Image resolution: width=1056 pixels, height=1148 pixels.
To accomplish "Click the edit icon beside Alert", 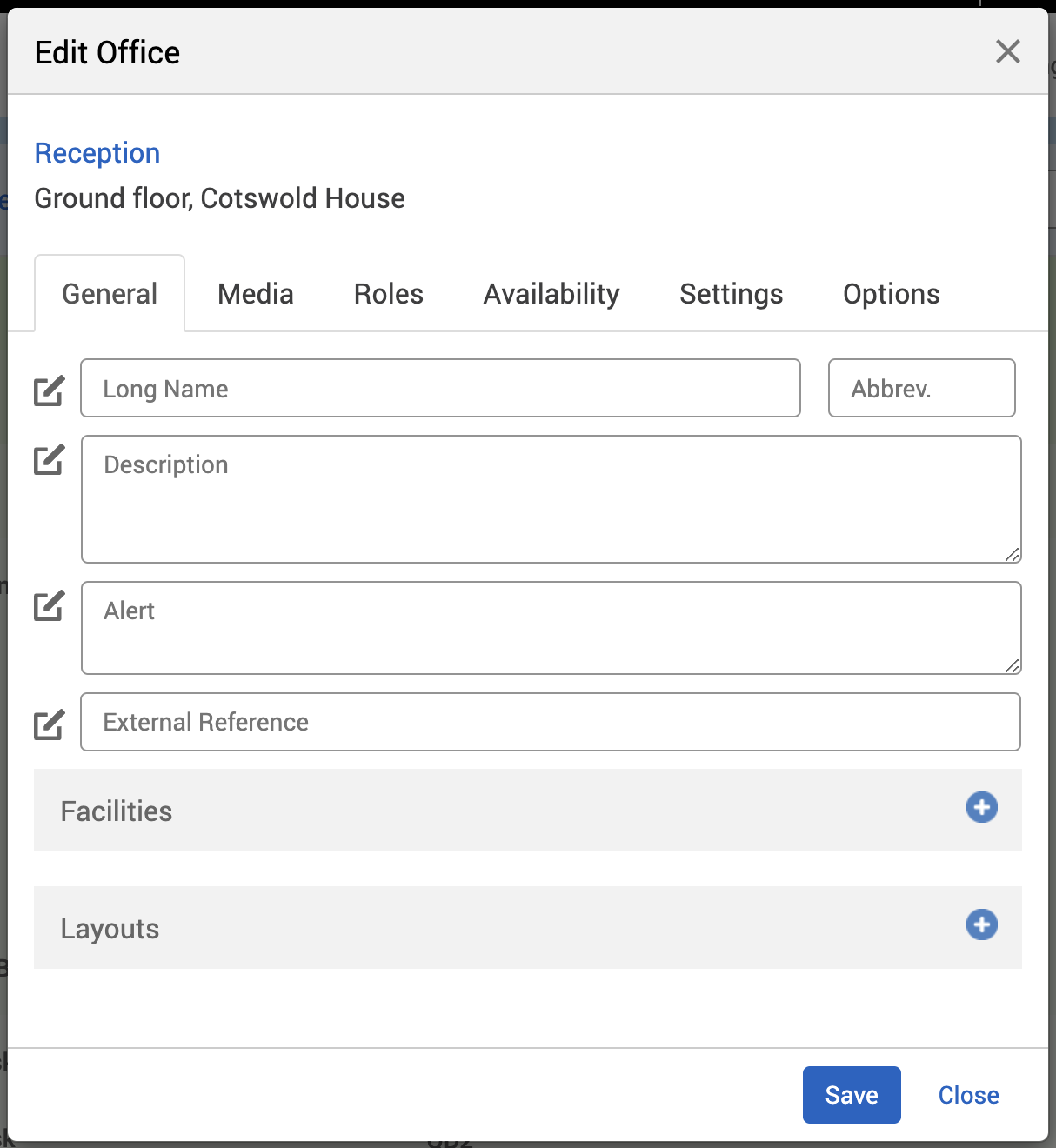I will coord(50,606).
